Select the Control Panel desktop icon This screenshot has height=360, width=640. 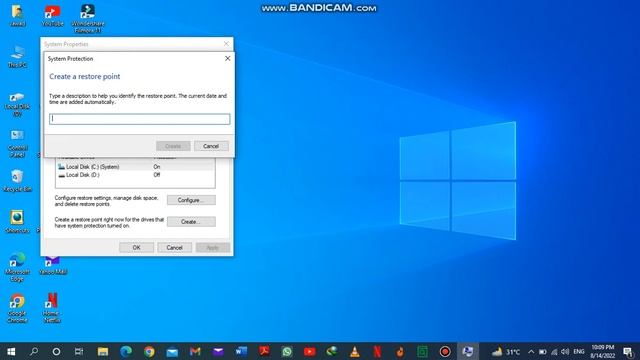point(17,144)
